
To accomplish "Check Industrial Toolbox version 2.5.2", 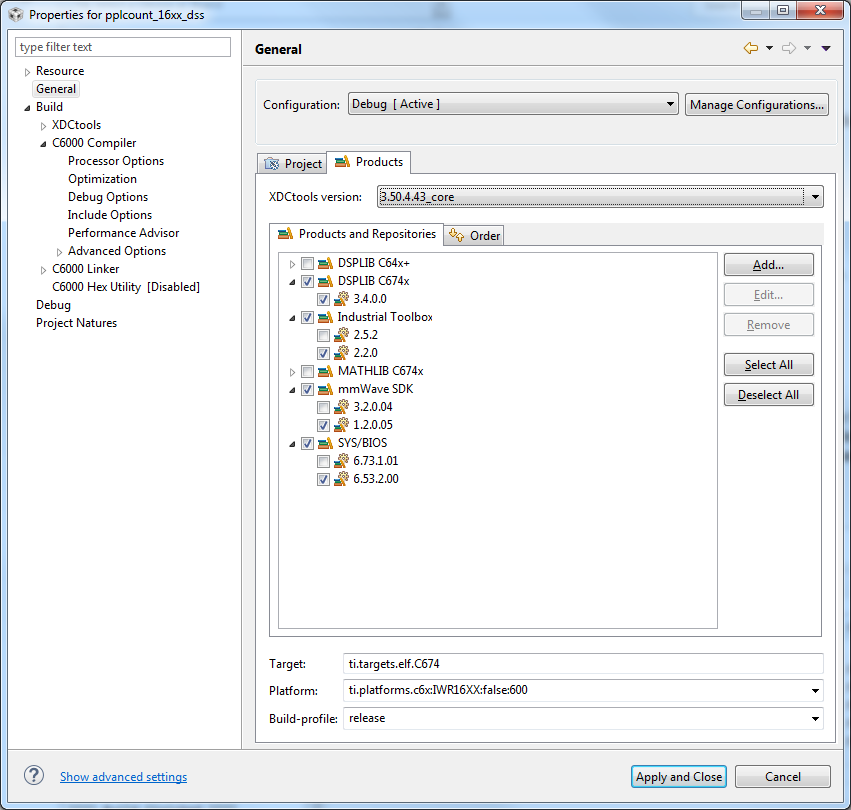I will point(323,336).
